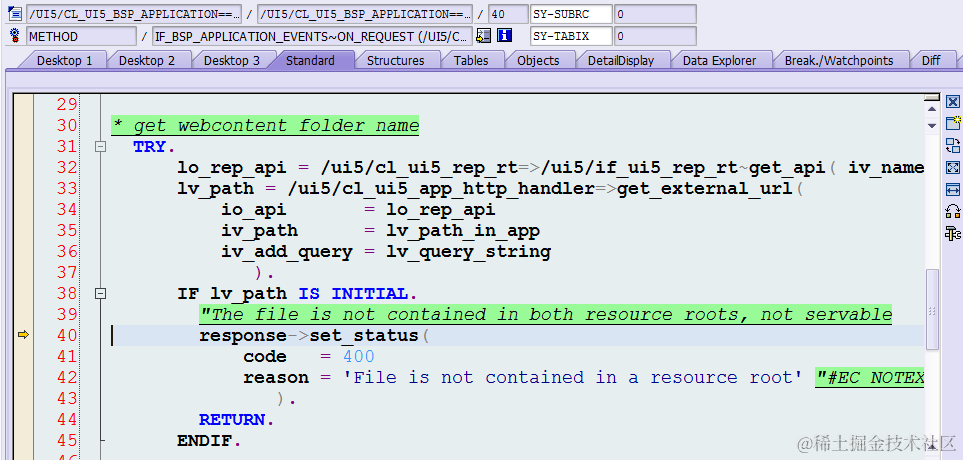Click the swap tool icon

pos(953,146)
